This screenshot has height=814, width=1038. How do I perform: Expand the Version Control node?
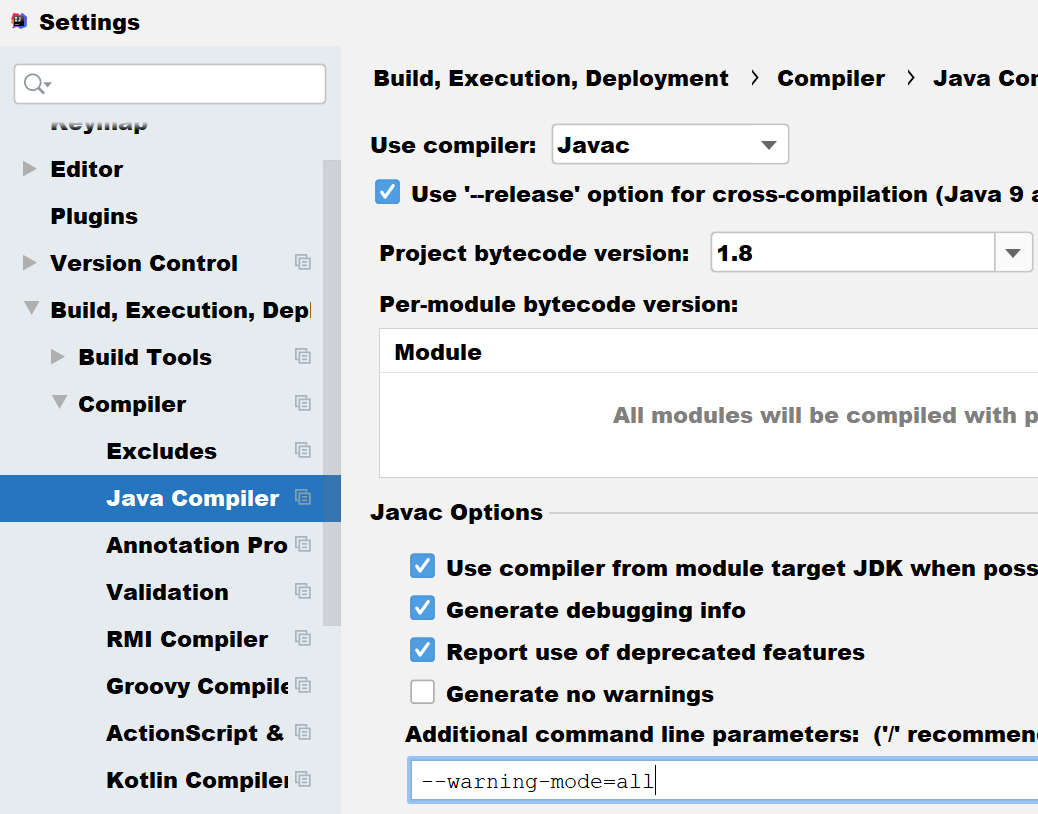29,263
